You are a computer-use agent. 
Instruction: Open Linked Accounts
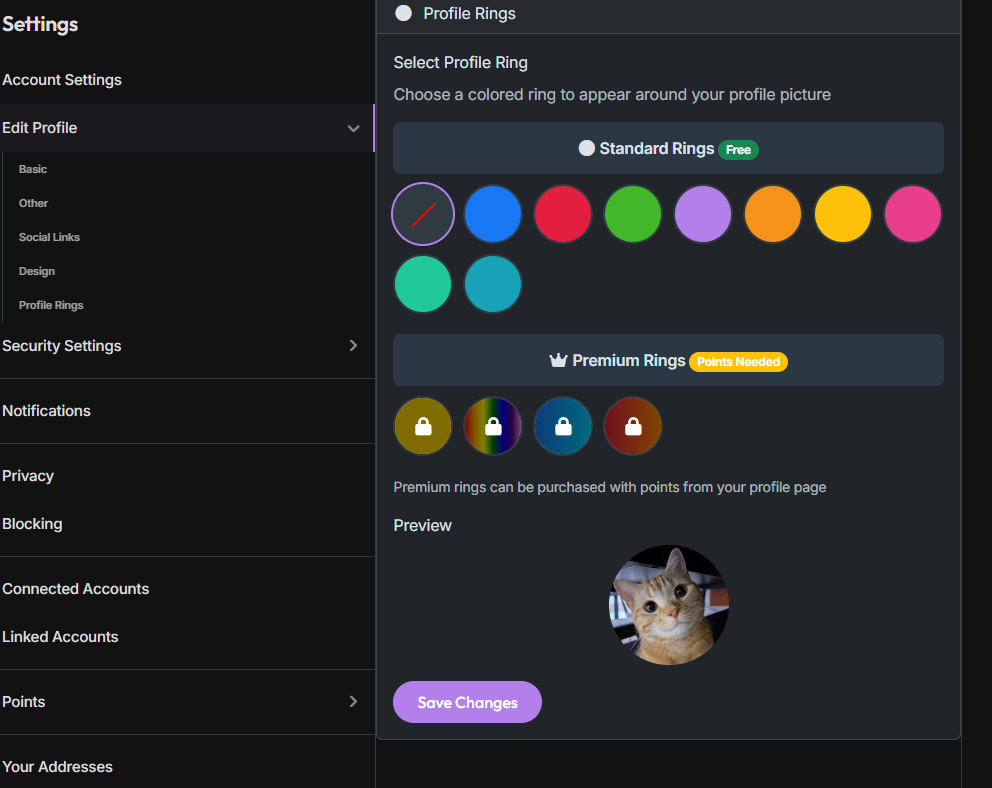(60, 637)
